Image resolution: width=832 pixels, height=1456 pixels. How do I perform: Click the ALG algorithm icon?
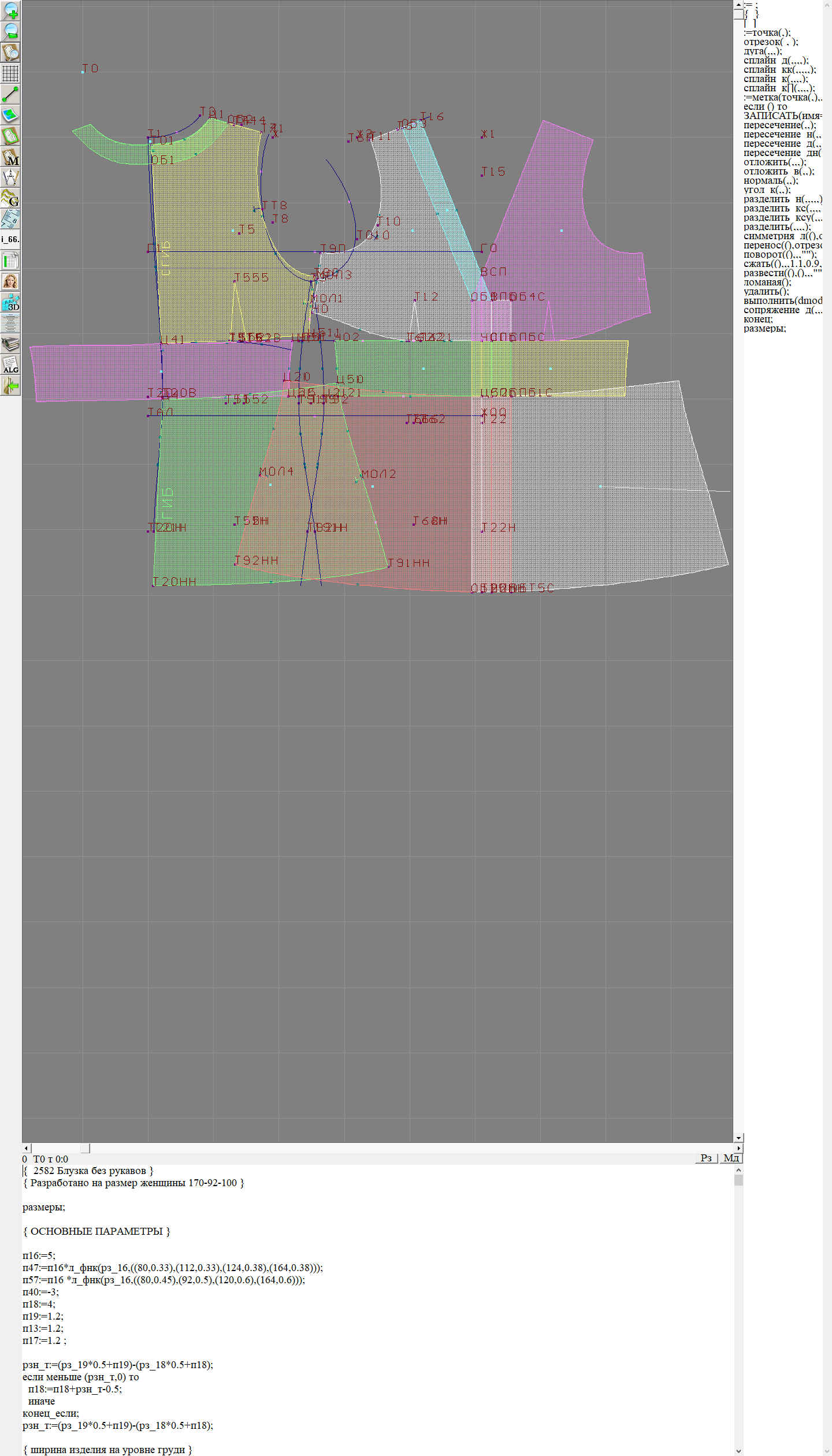click(10, 365)
